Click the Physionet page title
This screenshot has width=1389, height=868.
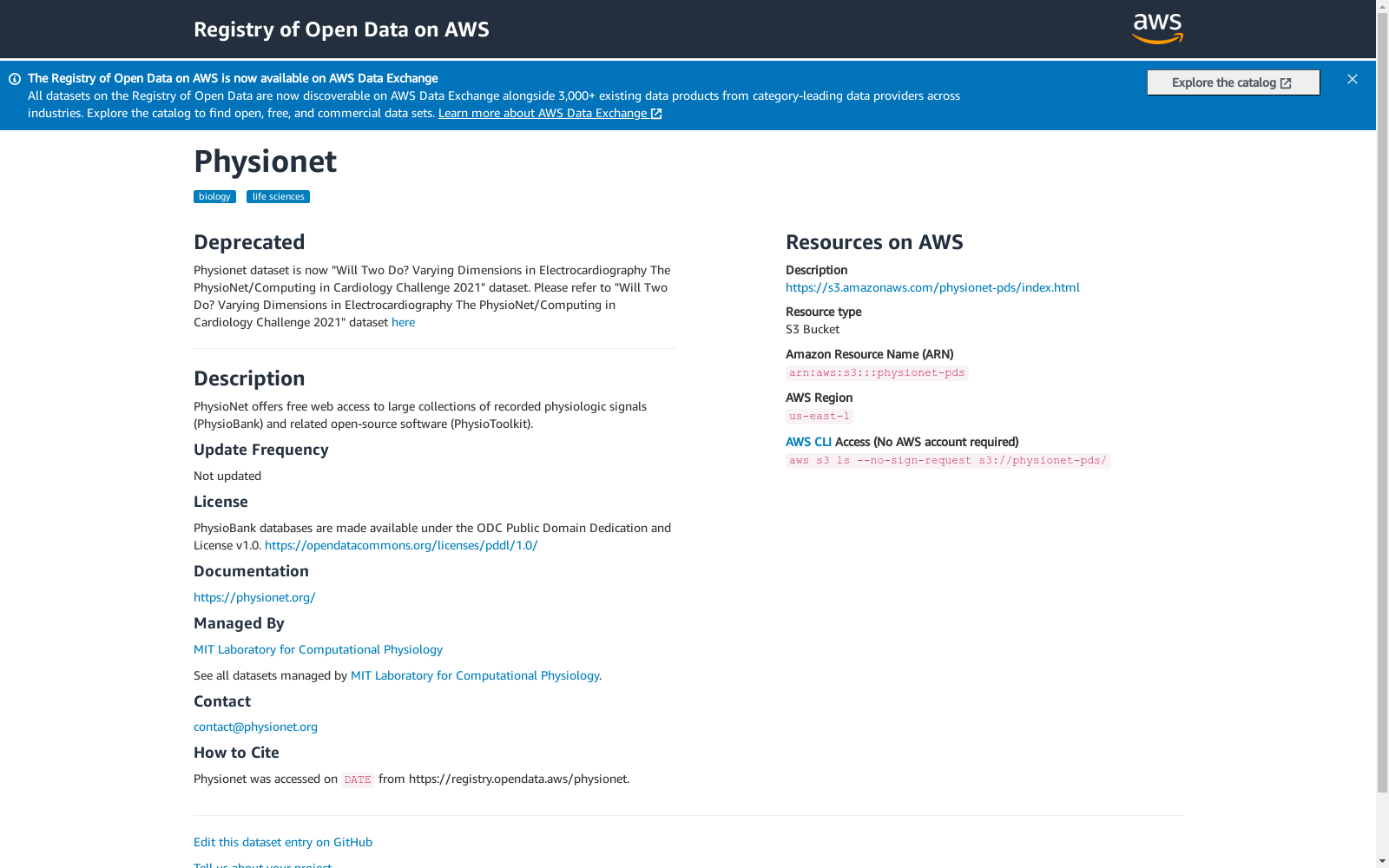tap(265, 161)
